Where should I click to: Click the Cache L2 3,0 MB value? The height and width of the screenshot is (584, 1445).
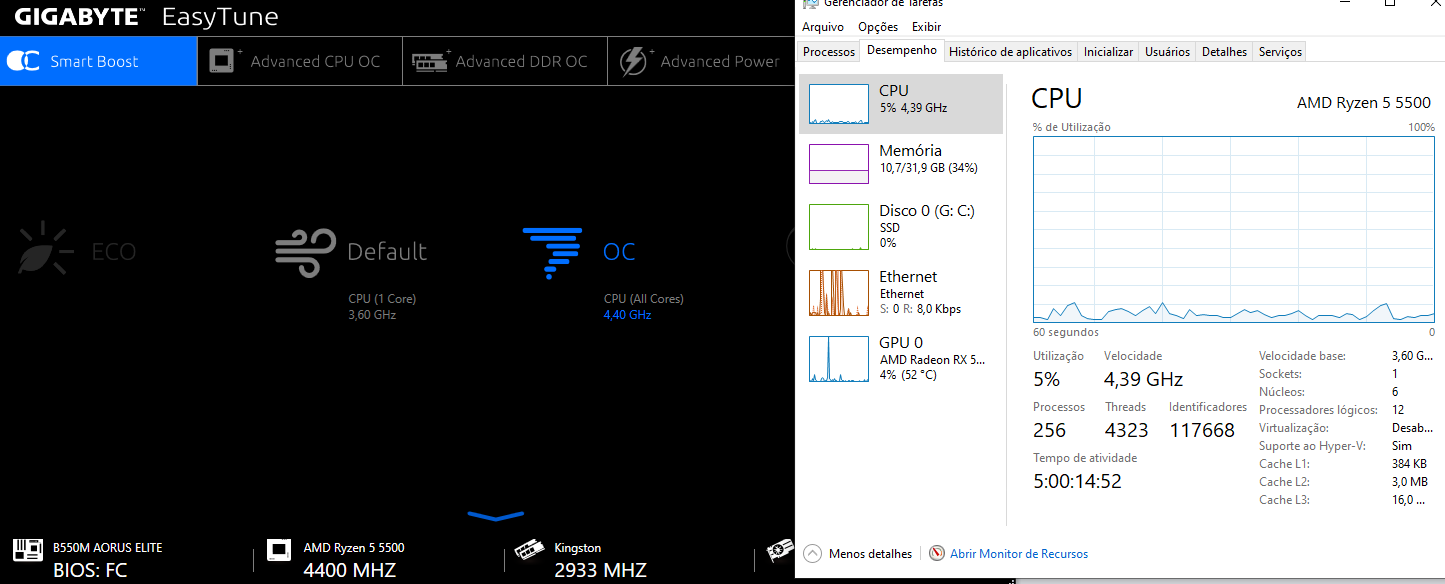click(1410, 482)
